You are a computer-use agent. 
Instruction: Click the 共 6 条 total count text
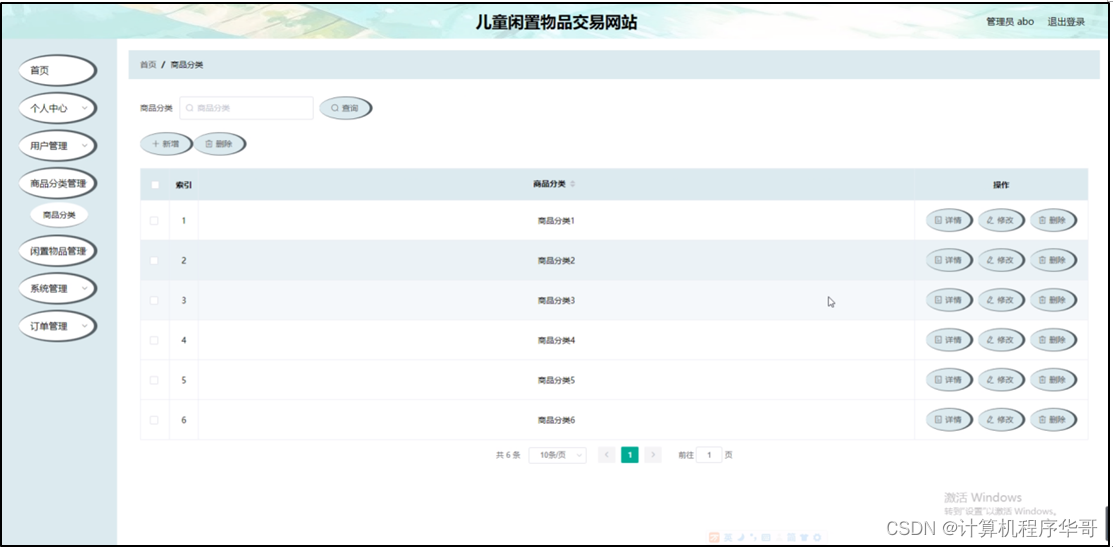[x=508, y=455]
